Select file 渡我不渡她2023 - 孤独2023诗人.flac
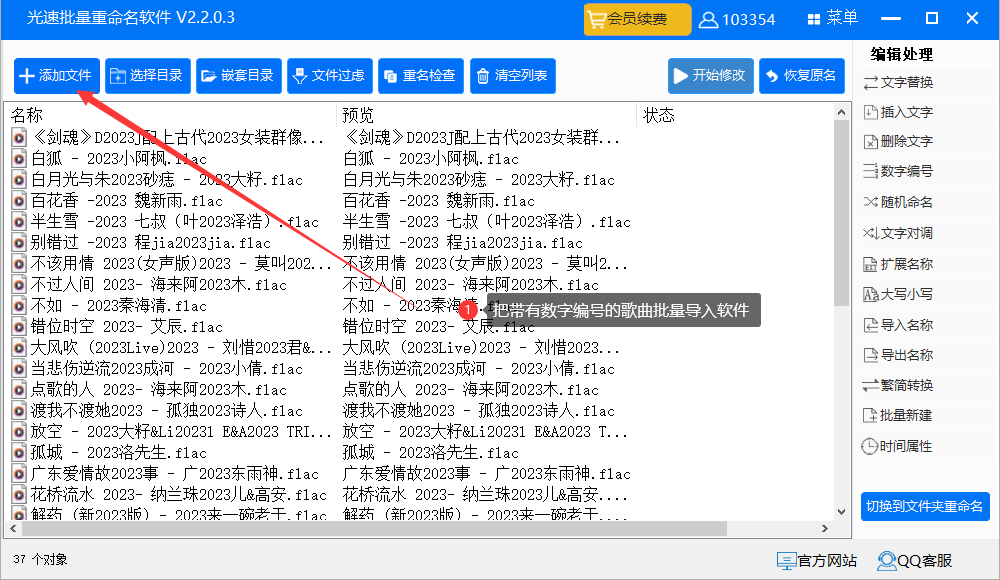The height and width of the screenshot is (580, 1000). [167, 411]
